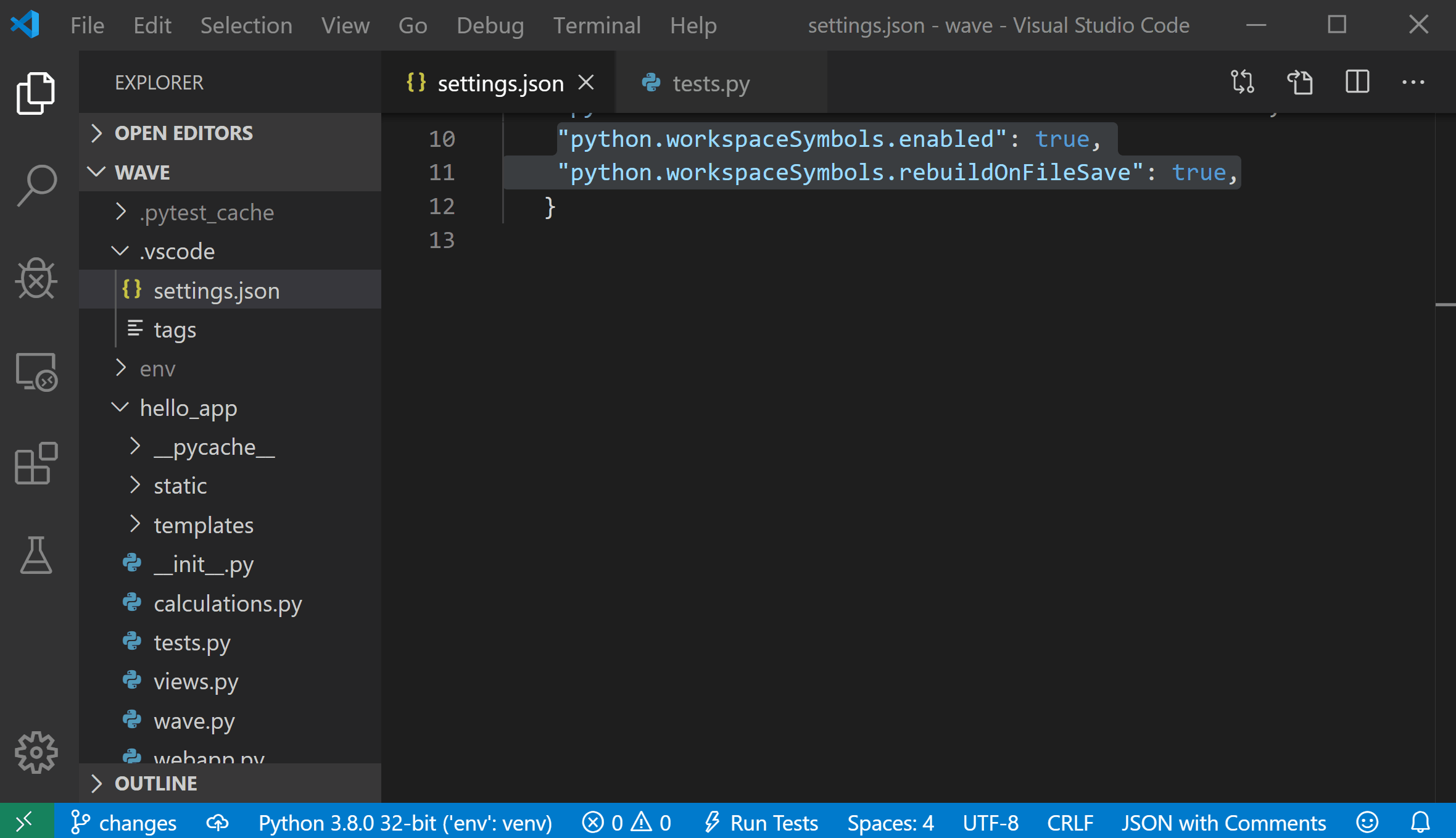Viewport: 1456px width, 838px height.
Task: Click the Open Changes icon in editor
Action: coord(1245,82)
